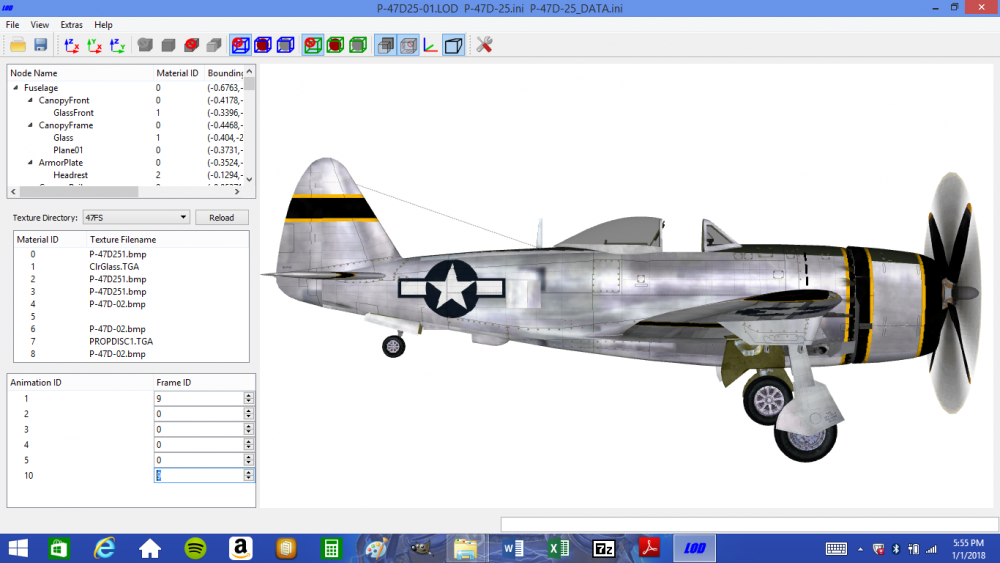This screenshot has height=563, width=1000.
Task: Click the plain dark gray cube icon
Action: coord(168,45)
